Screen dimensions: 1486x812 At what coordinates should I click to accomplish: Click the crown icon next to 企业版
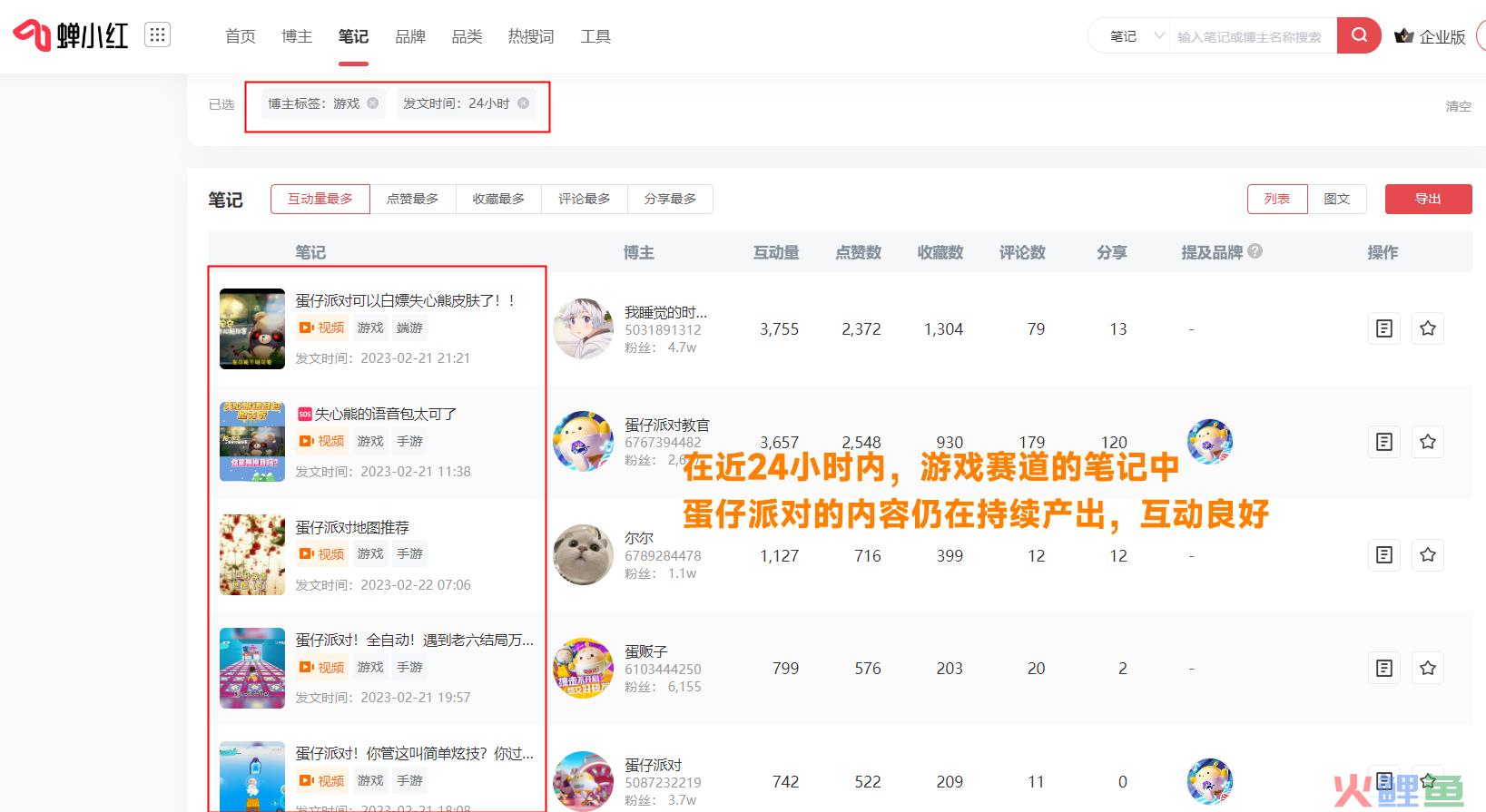(x=1404, y=36)
